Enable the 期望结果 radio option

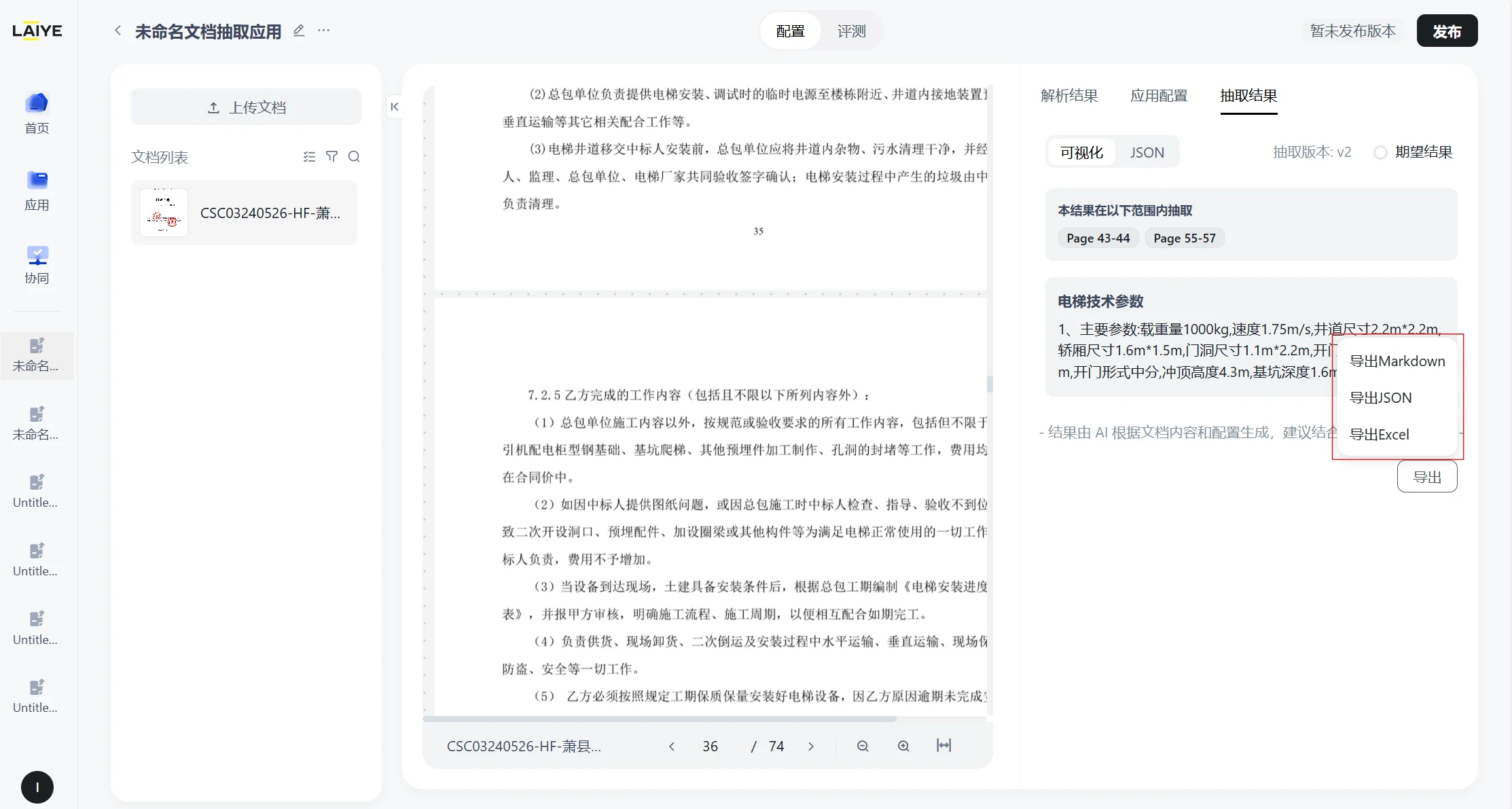pos(1380,153)
